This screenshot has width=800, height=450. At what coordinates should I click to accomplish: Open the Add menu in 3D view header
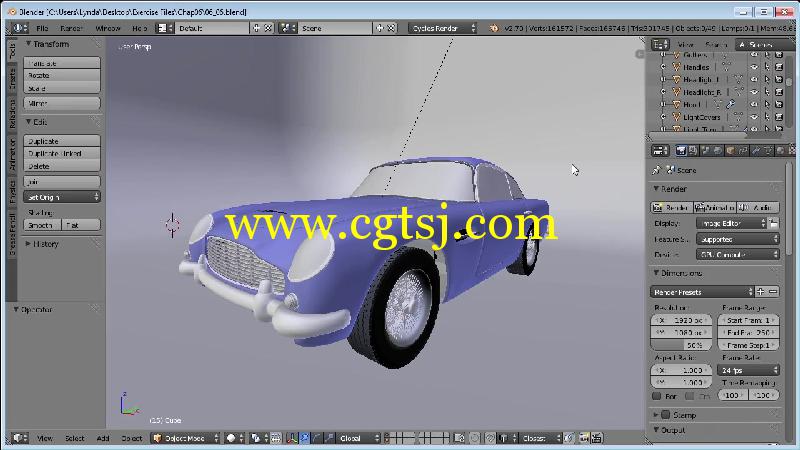[103, 438]
